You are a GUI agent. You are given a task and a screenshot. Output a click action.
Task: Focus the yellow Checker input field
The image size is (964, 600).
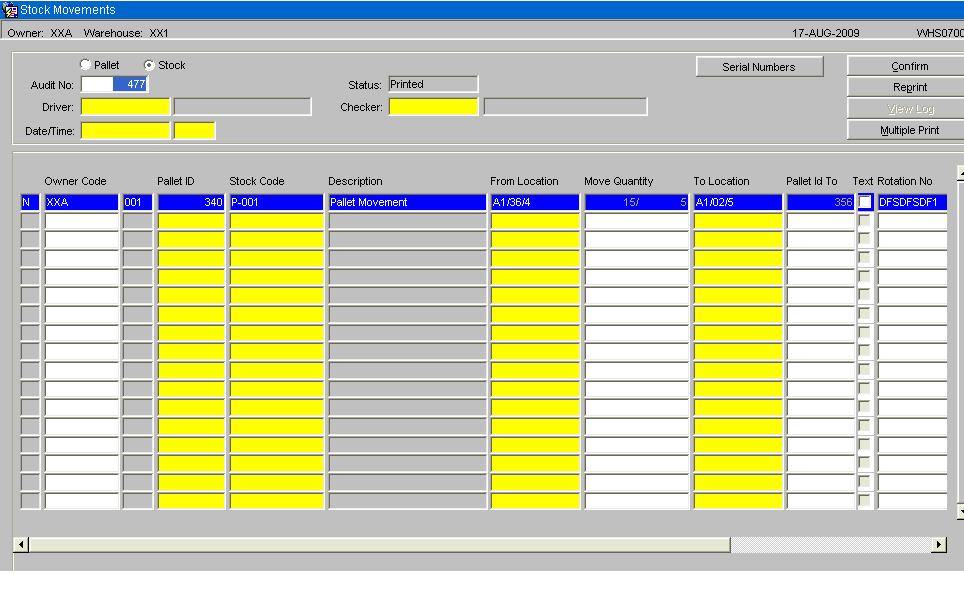[433, 107]
